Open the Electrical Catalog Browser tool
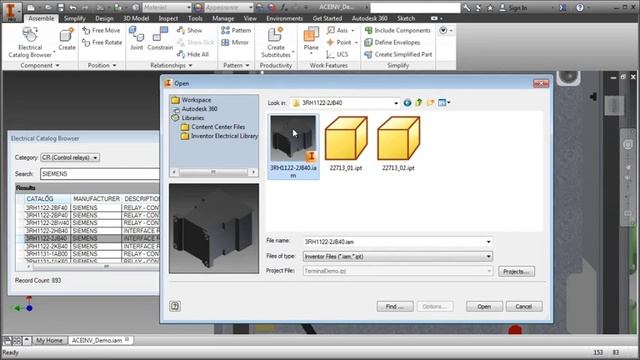 click(x=30, y=42)
